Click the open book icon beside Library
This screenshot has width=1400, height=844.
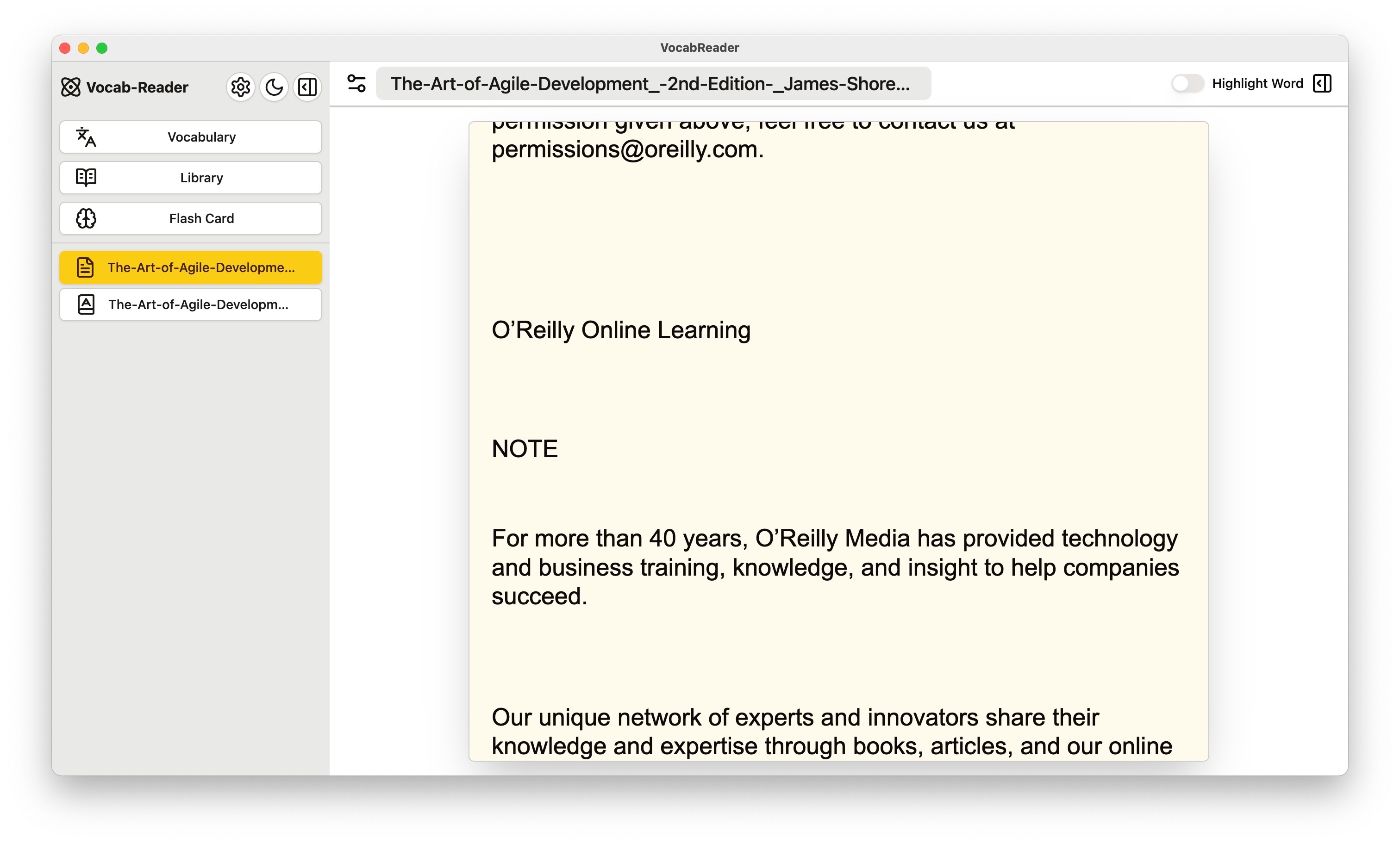pos(86,178)
